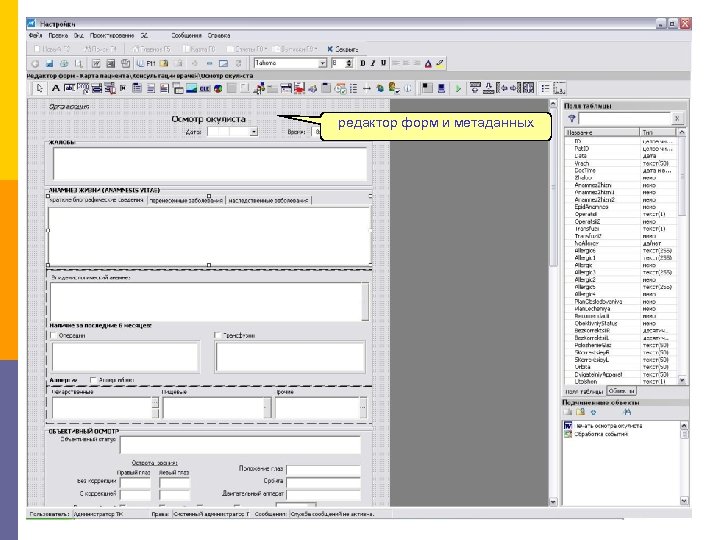Click the calendar clock control icon
The image size is (720, 540).
[x=340, y=88]
